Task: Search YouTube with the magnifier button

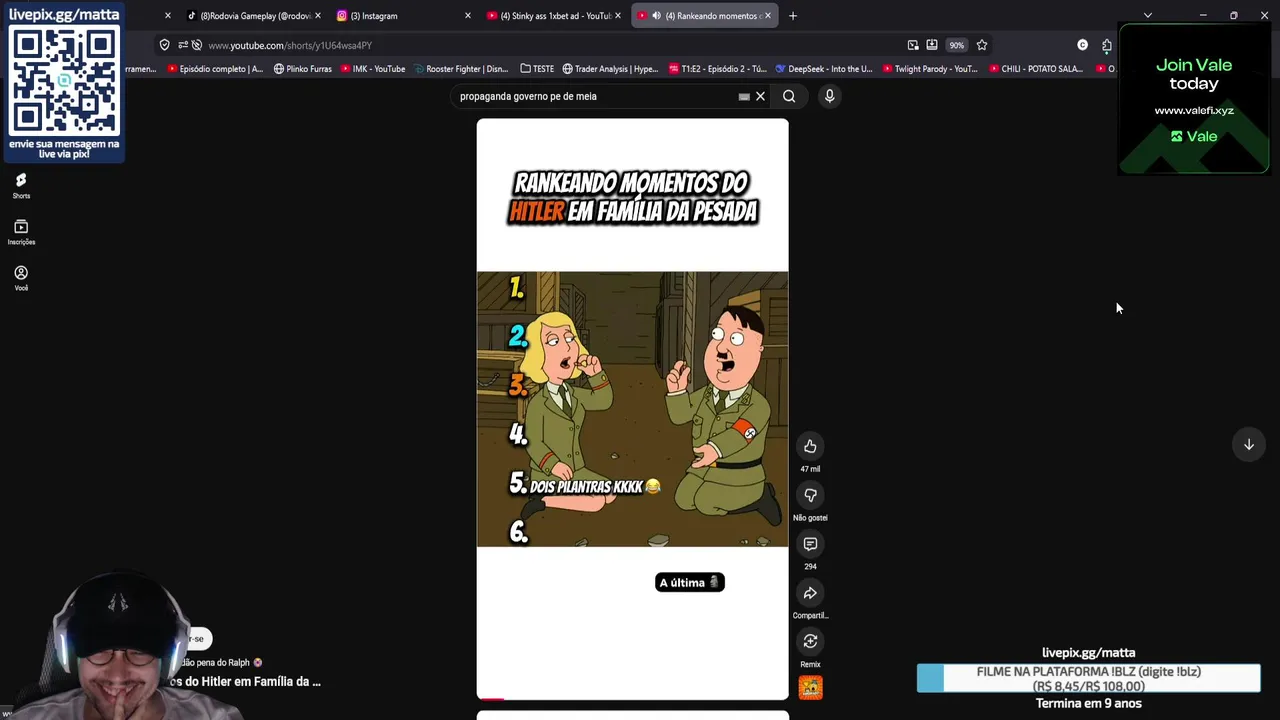Action: click(789, 96)
